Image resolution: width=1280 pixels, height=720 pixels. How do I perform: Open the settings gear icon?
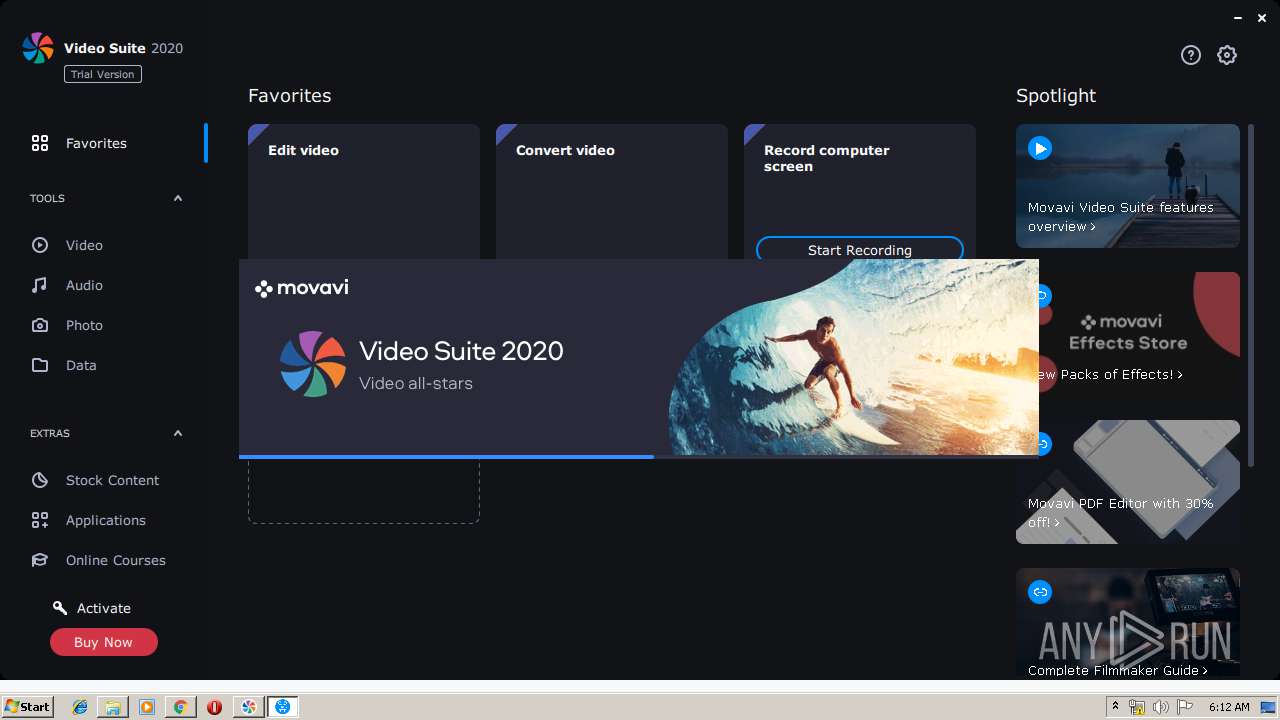(x=1227, y=55)
